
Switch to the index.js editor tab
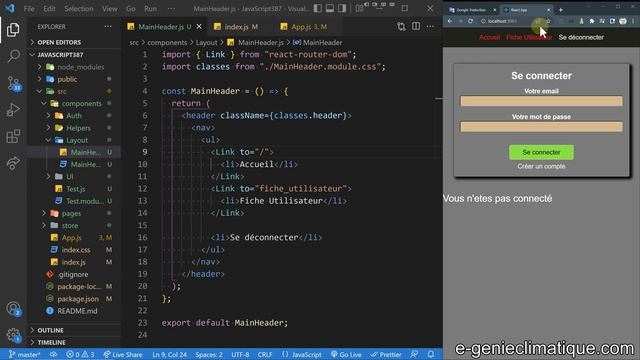pos(236,27)
